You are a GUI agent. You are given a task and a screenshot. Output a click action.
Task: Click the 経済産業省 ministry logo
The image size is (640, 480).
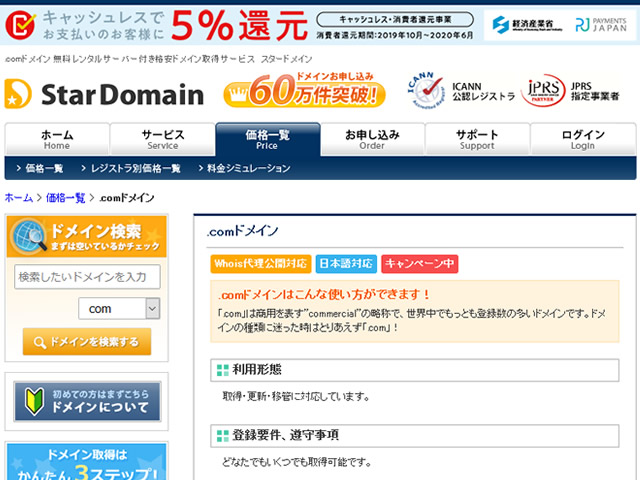click(x=527, y=24)
